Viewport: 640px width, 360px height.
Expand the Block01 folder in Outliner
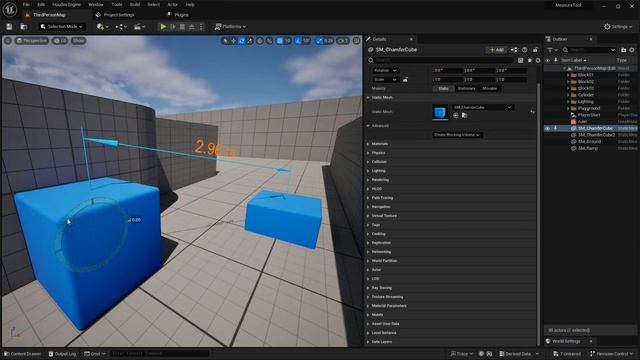[568, 75]
